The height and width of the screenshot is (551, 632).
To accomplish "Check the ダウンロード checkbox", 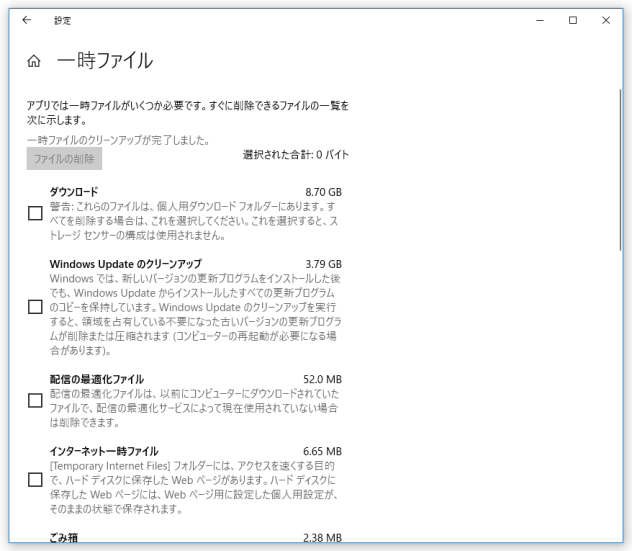I will pyautogui.click(x=35, y=213).
